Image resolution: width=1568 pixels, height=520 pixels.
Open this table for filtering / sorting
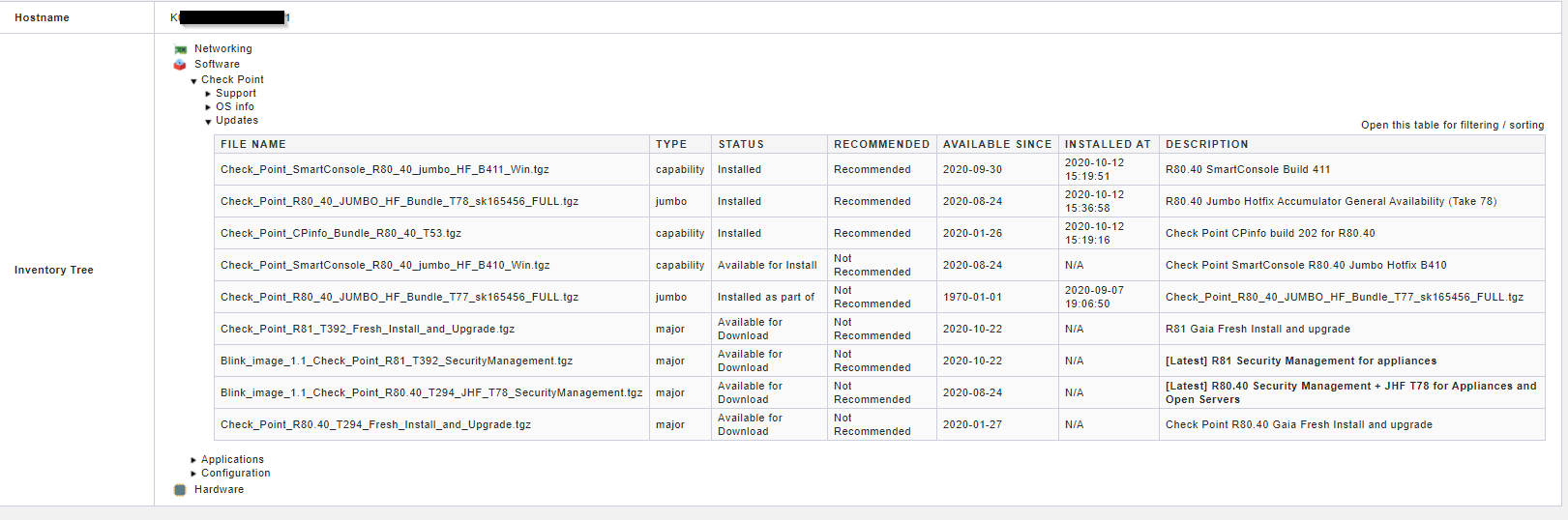pyautogui.click(x=1452, y=125)
